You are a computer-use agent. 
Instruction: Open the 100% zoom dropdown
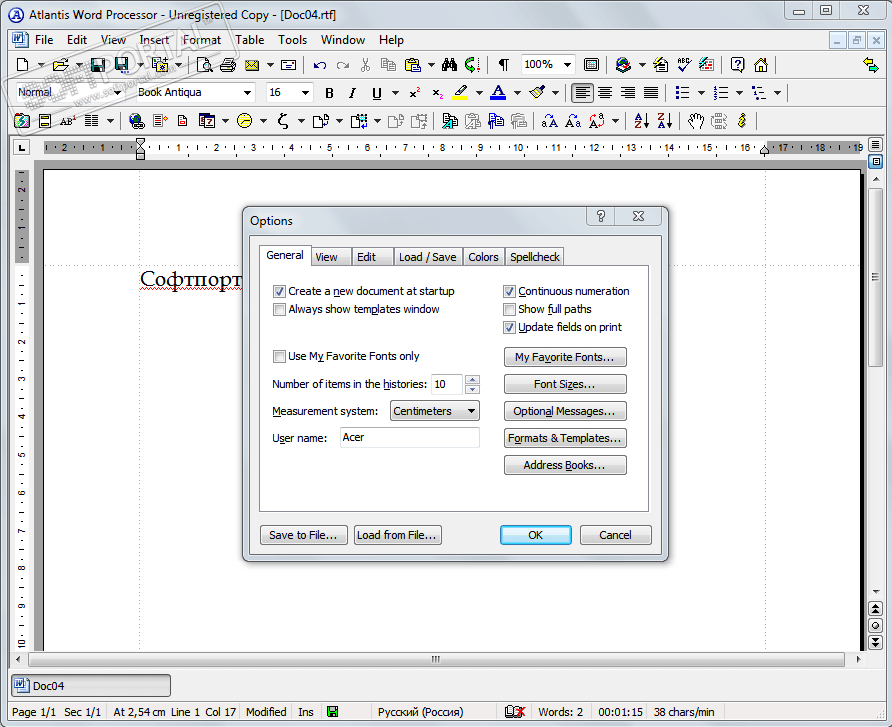(x=567, y=65)
